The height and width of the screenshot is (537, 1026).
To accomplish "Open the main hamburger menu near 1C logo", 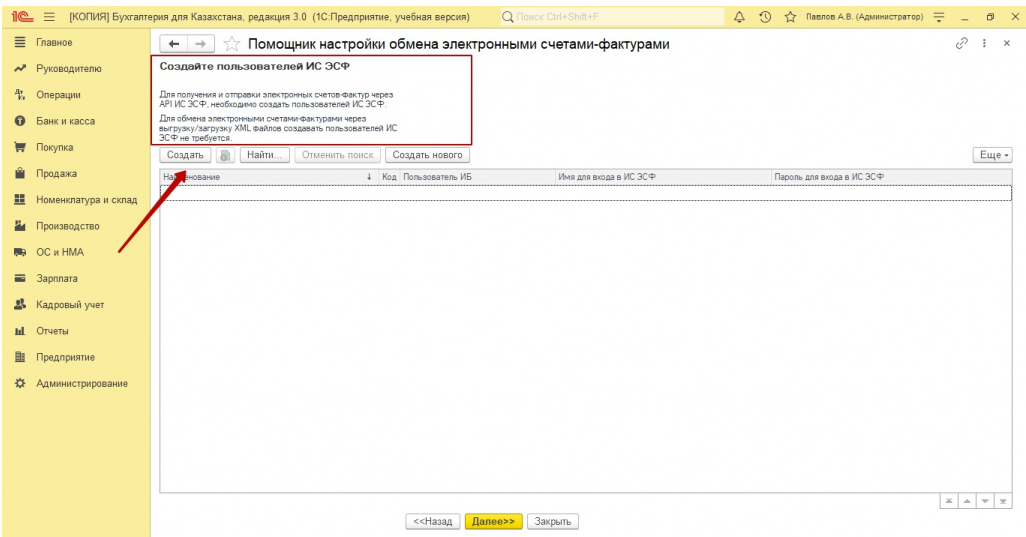I will (x=47, y=17).
